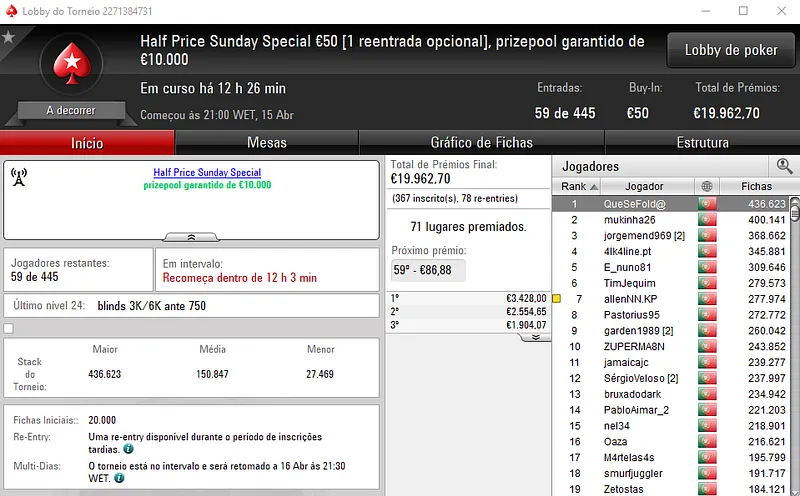Click the broadcast antenna icon
This screenshot has height=496, width=800.
coord(18,178)
